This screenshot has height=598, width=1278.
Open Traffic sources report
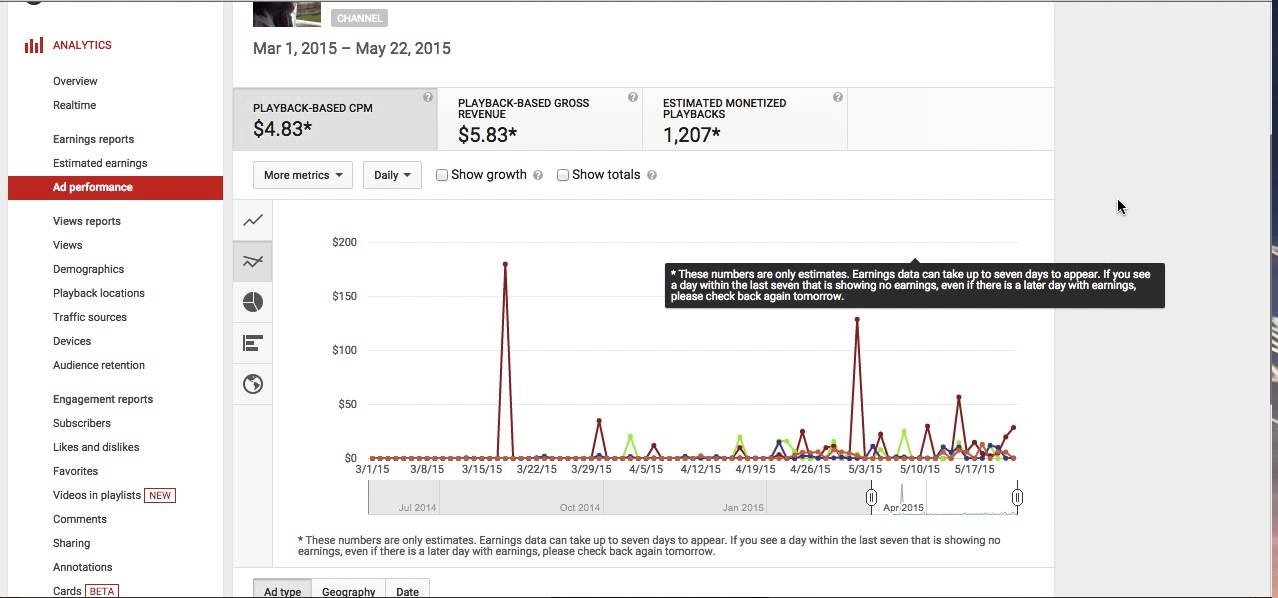tap(90, 317)
